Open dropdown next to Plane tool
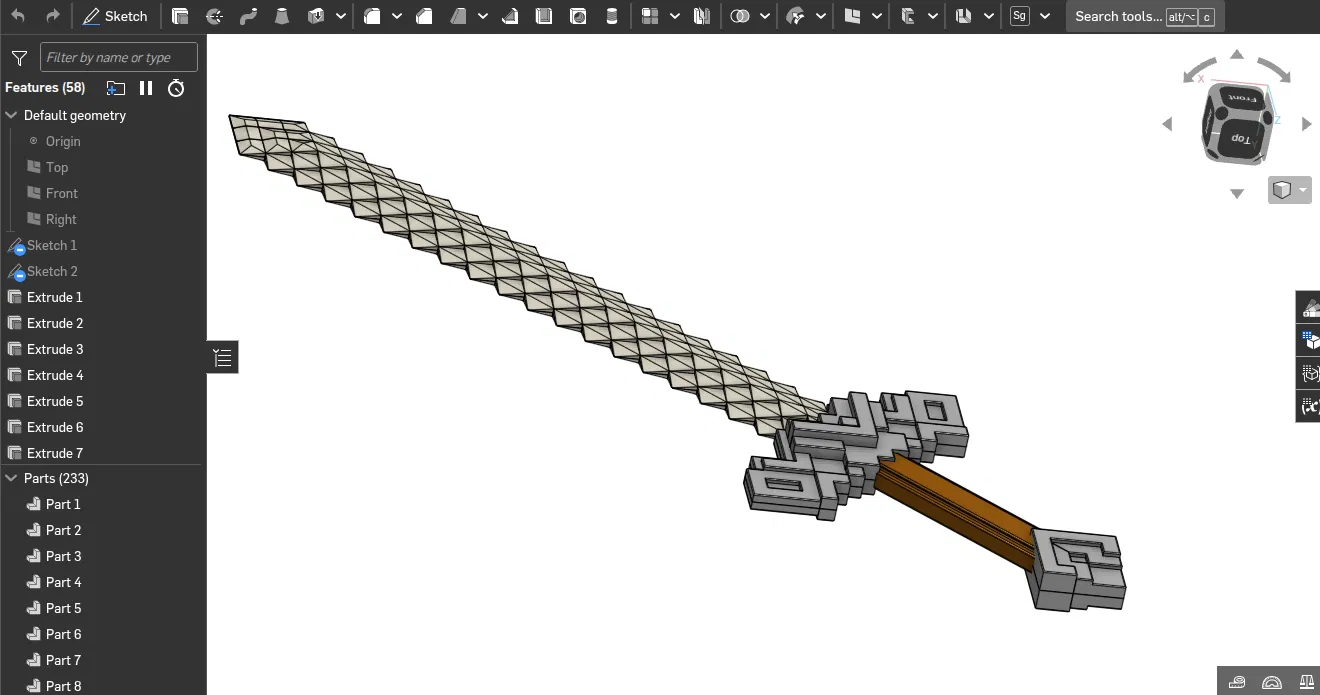 click(x=877, y=16)
